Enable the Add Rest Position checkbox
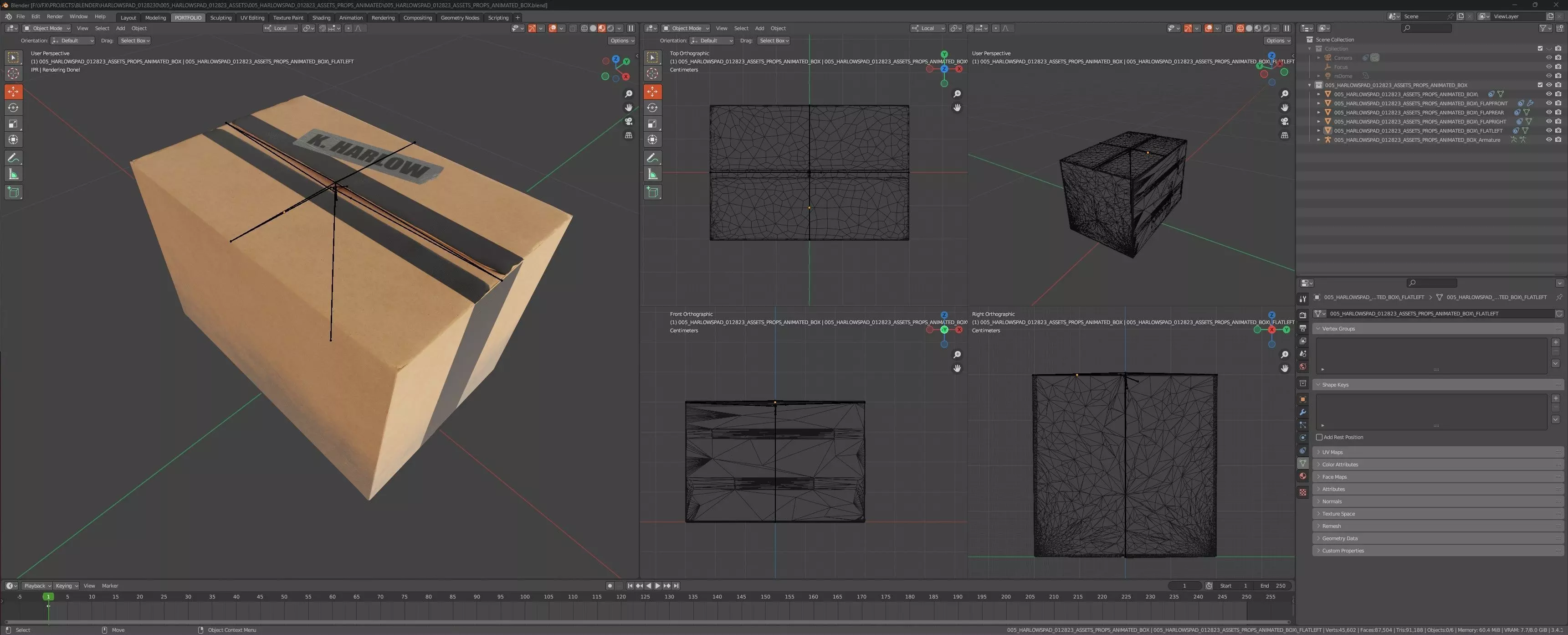This screenshot has height=635, width=1568. 1319,437
